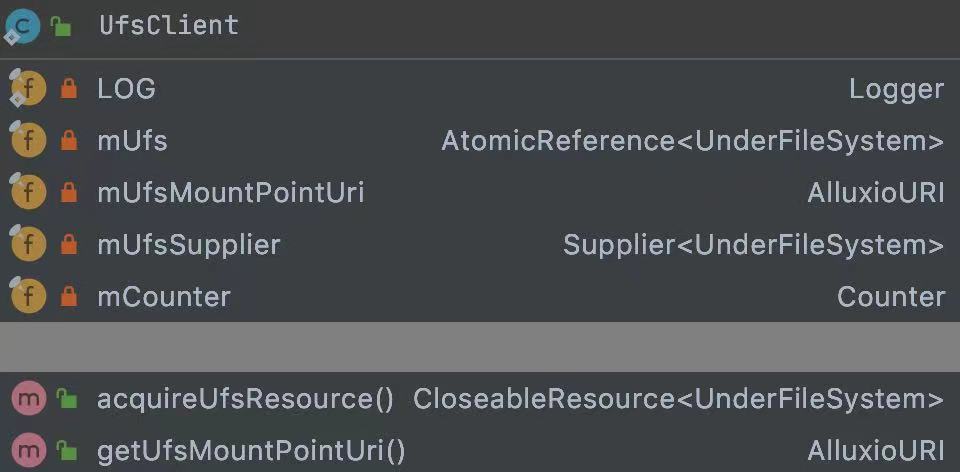Click the mUfsSupplier field icon
960x472 pixels.
pyautogui.click(x=28, y=245)
